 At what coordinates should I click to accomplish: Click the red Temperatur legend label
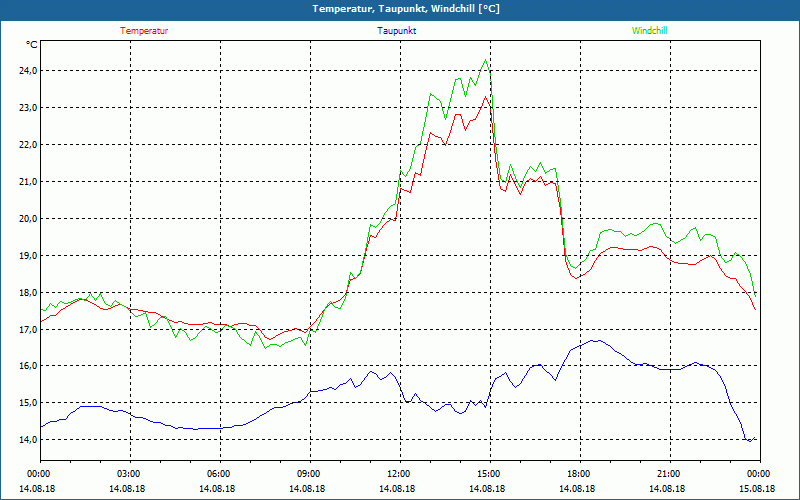point(144,31)
